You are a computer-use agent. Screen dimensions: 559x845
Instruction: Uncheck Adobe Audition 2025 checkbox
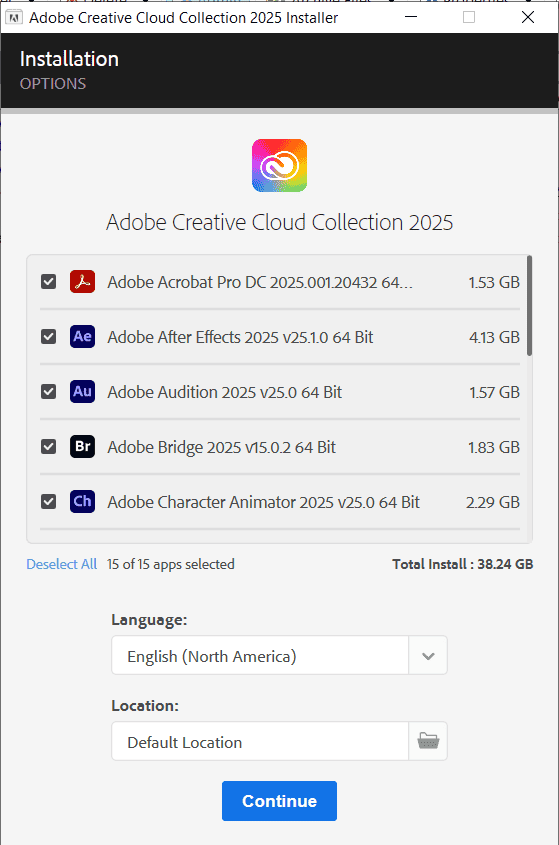[49, 392]
